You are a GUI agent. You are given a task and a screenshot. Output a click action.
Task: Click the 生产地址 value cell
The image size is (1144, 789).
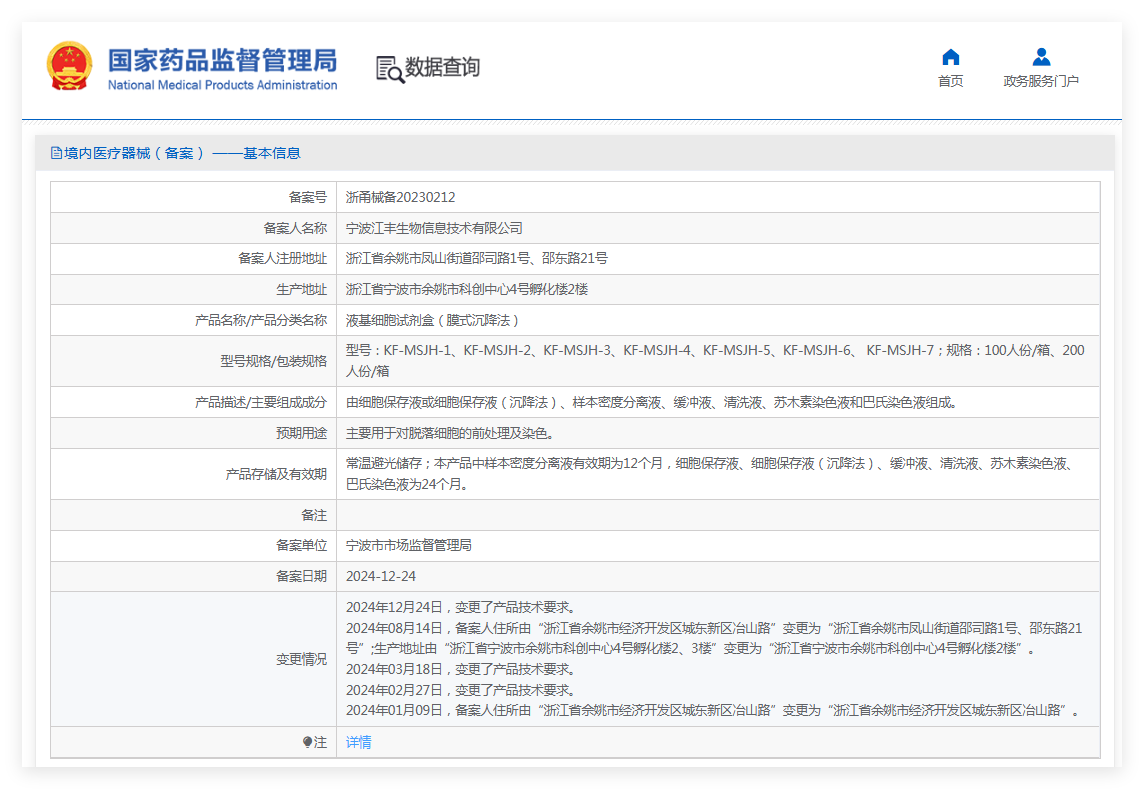pos(718,290)
